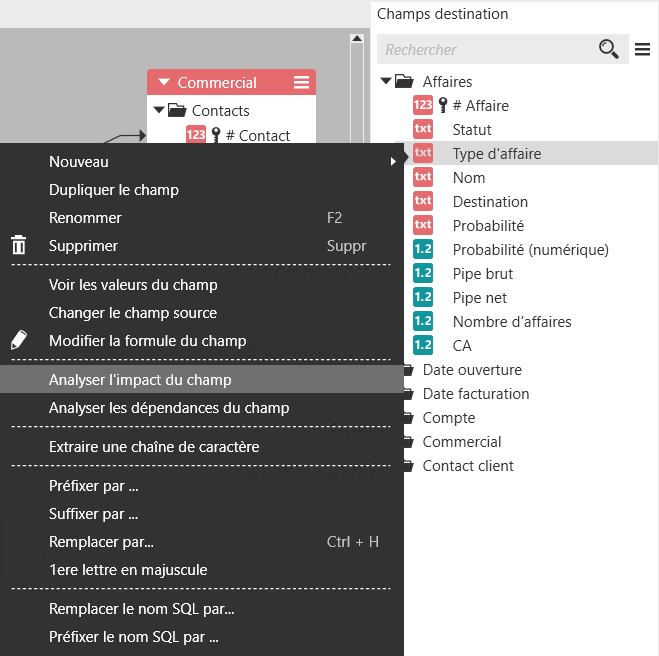Collapse the Contacts folder node

(158, 110)
